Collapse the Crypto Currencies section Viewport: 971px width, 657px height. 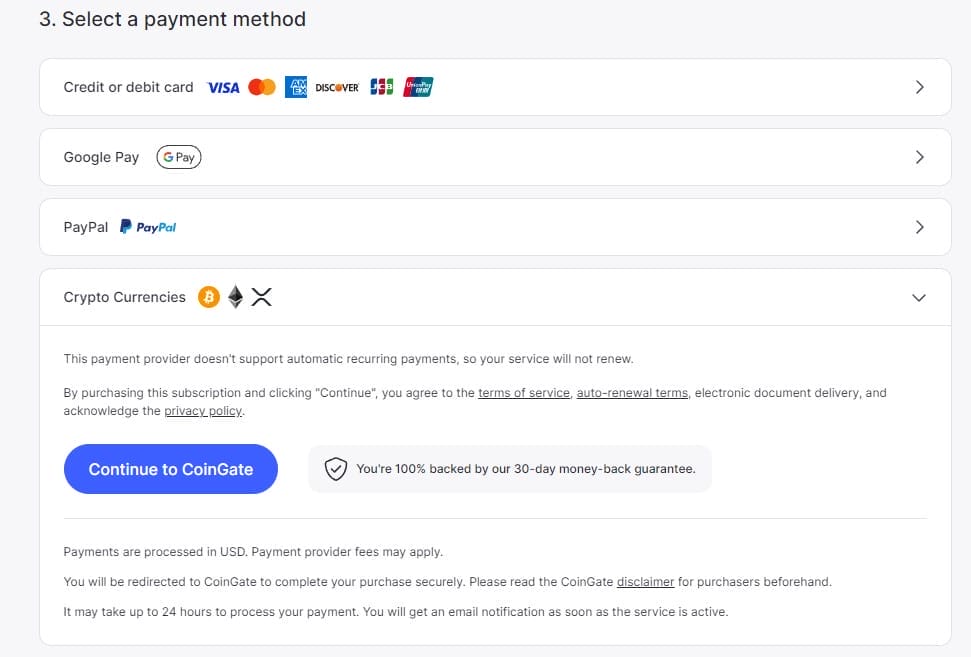(x=919, y=297)
